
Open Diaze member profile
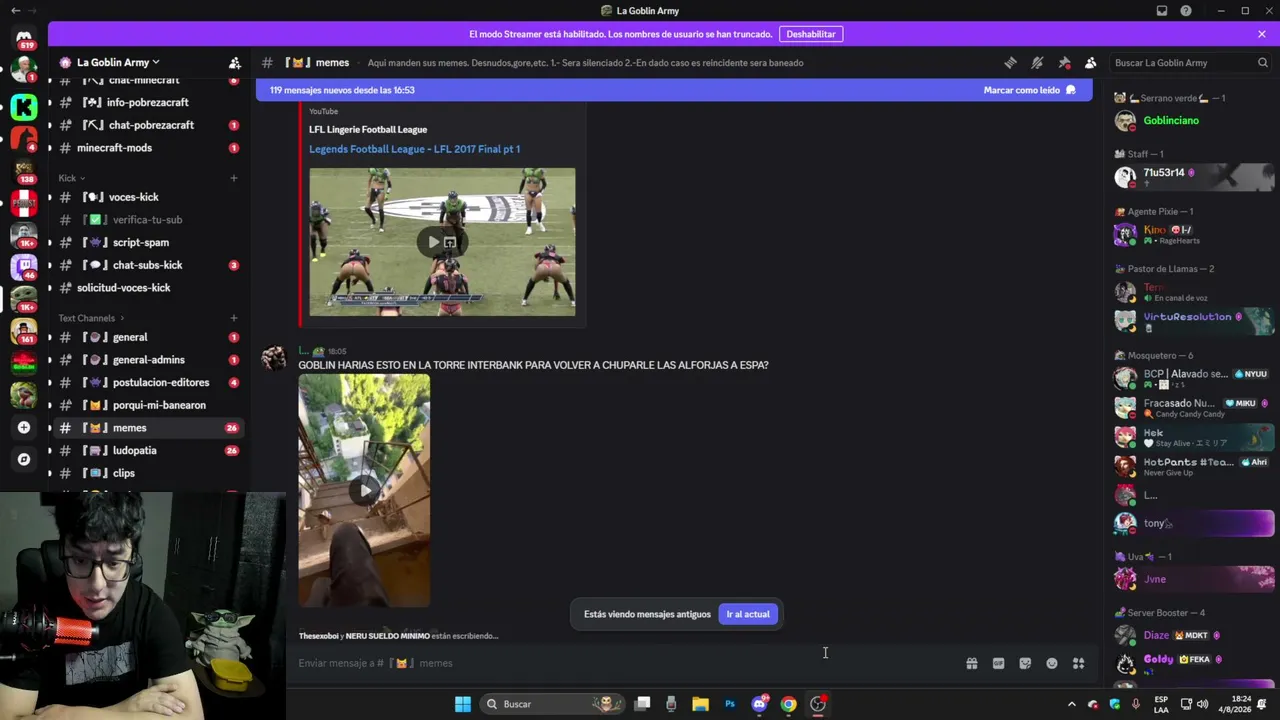1194,635
